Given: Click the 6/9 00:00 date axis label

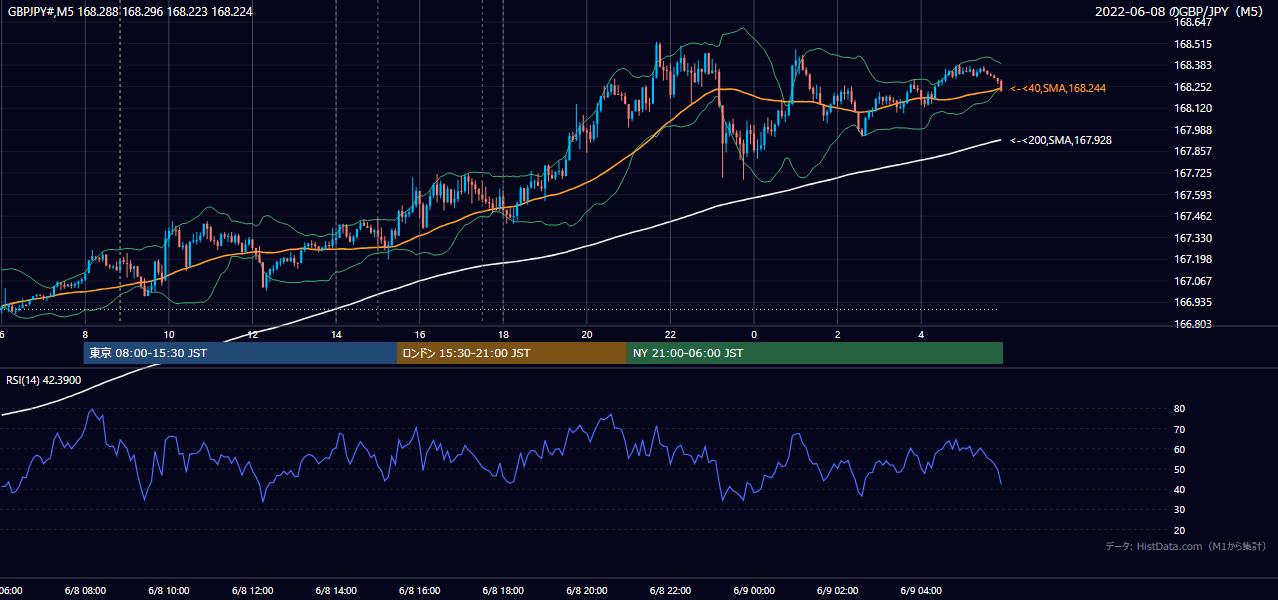Looking at the screenshot, I should tap(754, 591).
